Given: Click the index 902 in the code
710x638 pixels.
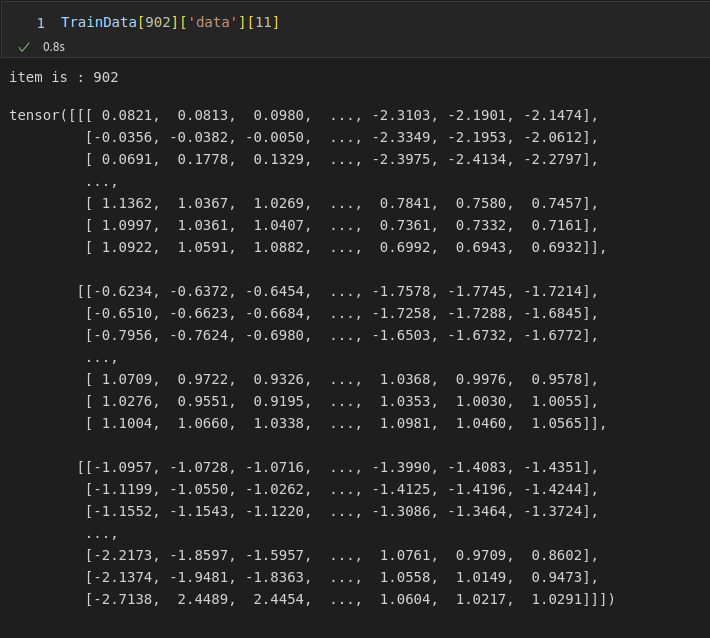Looking at the screenshot, I should pyautogui.click(x=156, y=22).
